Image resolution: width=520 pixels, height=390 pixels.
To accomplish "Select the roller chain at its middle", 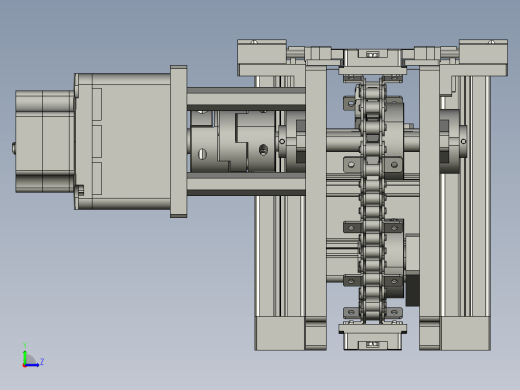I will pyautogui.click(x=372, y=200).
